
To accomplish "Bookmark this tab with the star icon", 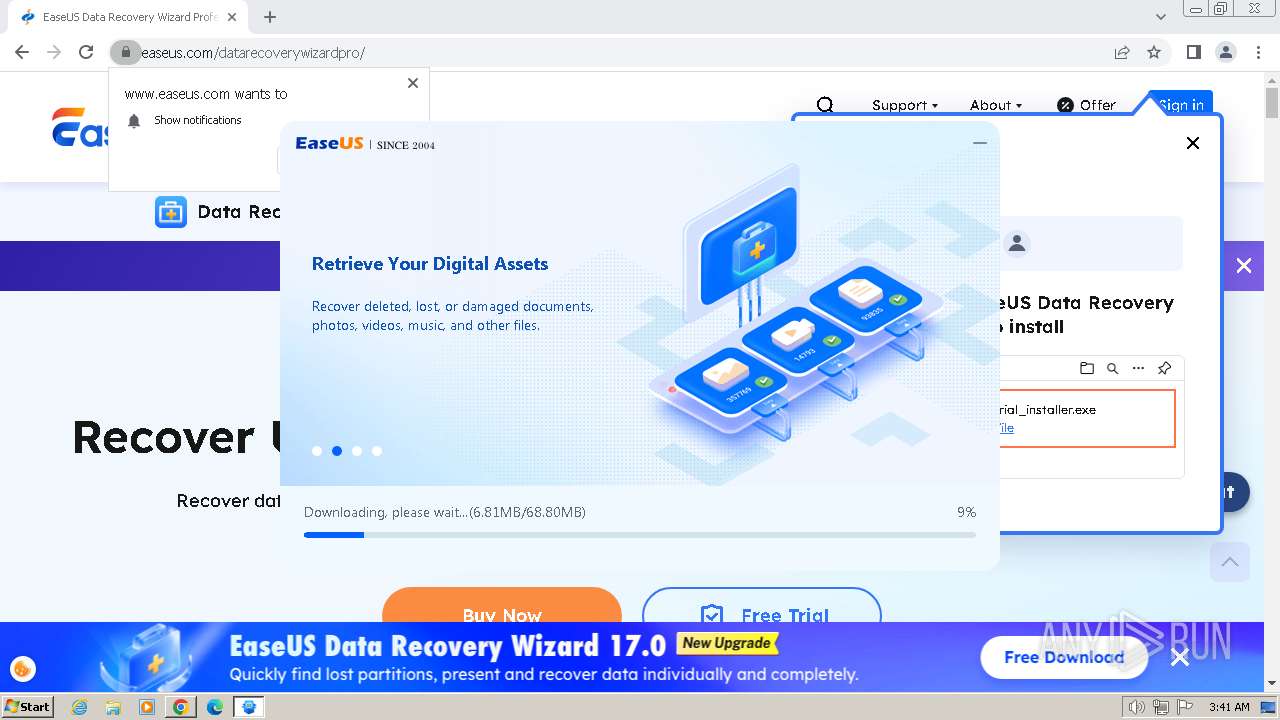I will coord(1154,52).
